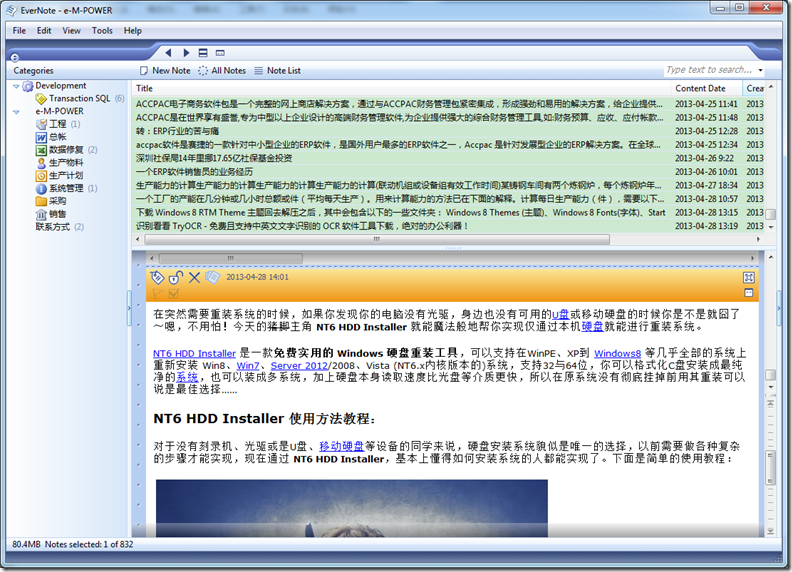This screenshot has width=792, height=572.
Task: Follow the Server 2012 link
Action: point(299,365)
